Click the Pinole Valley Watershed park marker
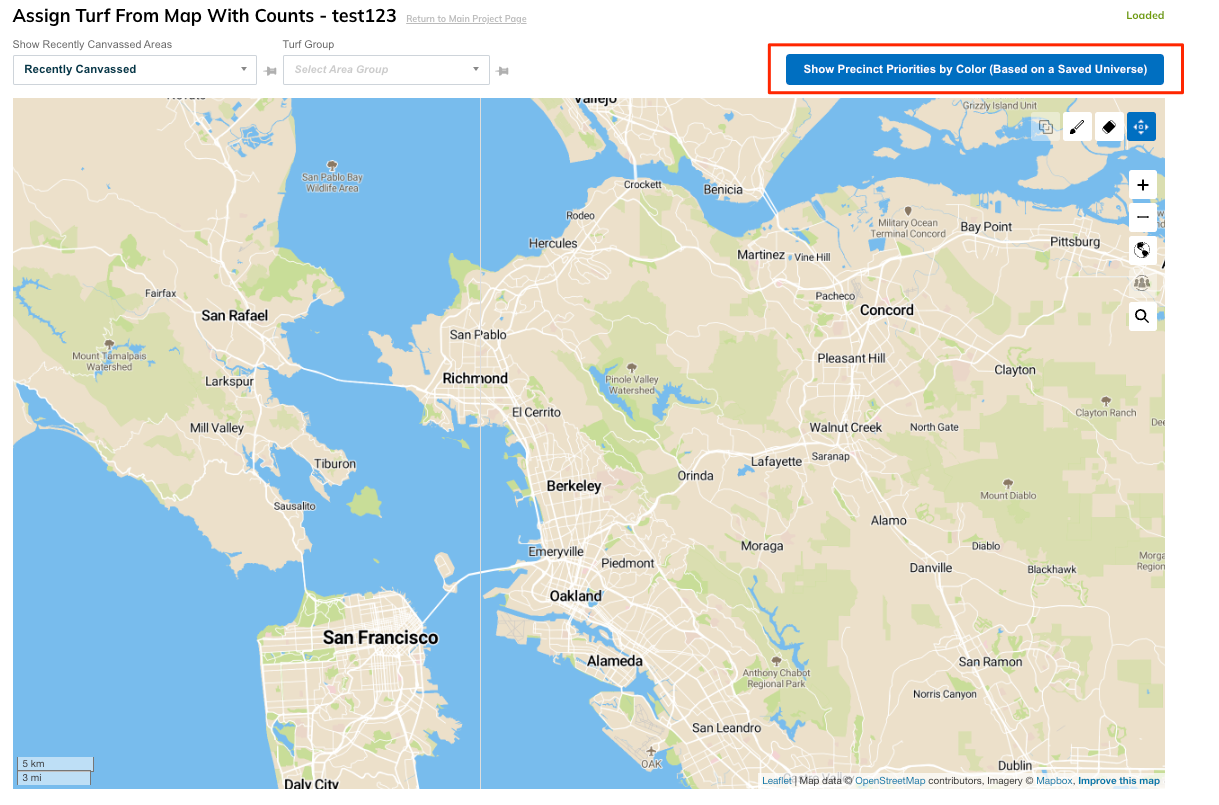Viewport: 1219px width, 805px height. coord(631,367)
